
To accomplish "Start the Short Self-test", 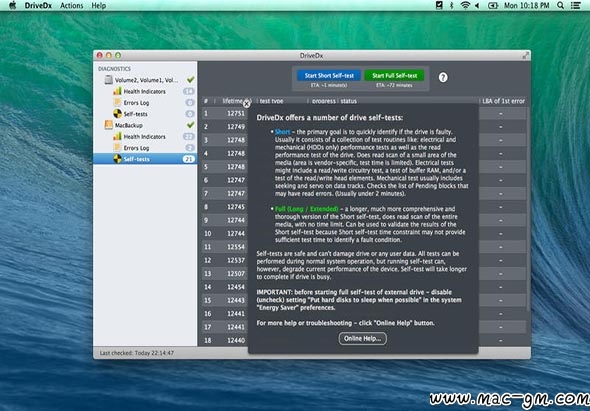I will [329, 76].
